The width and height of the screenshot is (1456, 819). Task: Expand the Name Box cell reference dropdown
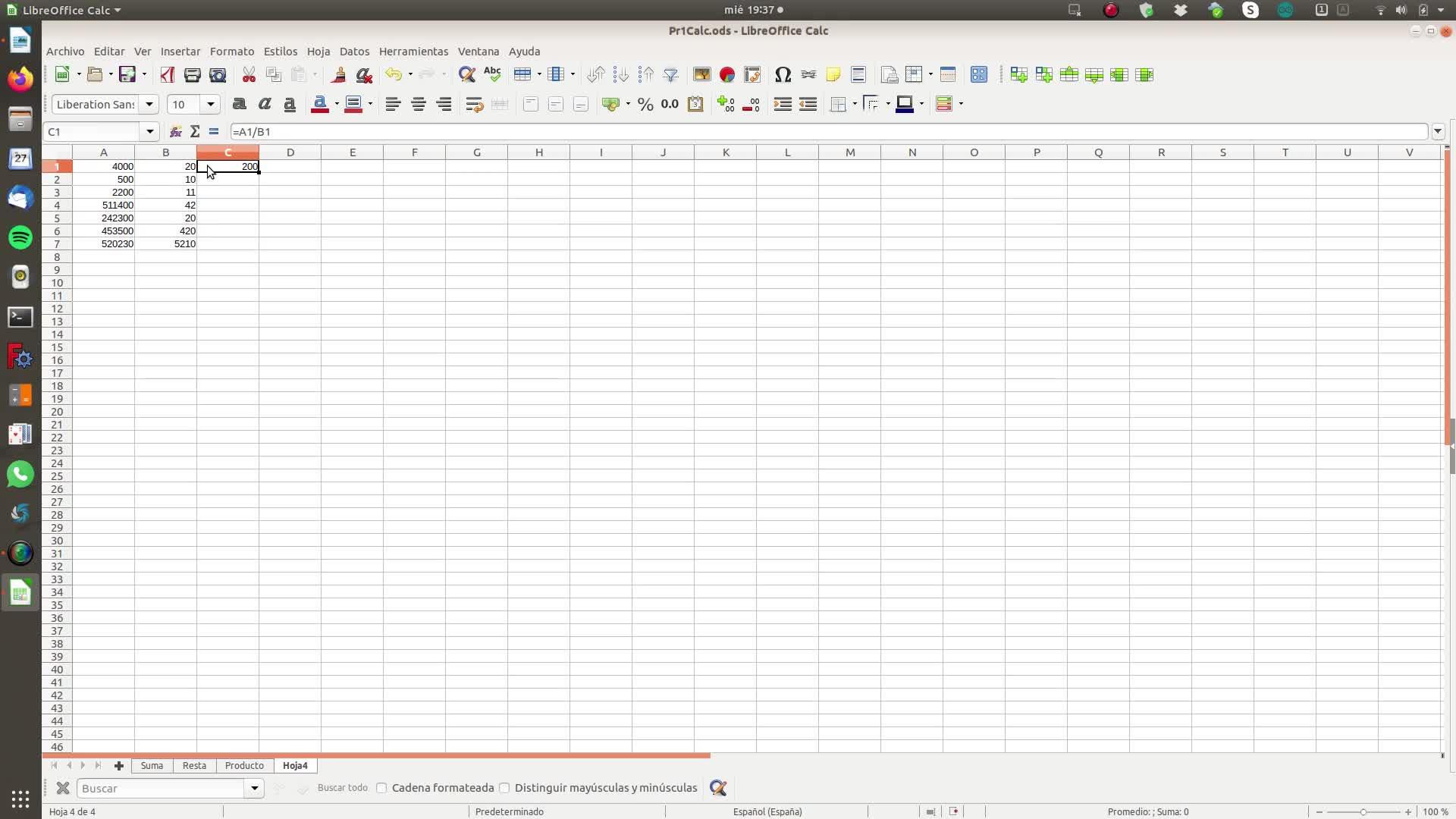150,132
